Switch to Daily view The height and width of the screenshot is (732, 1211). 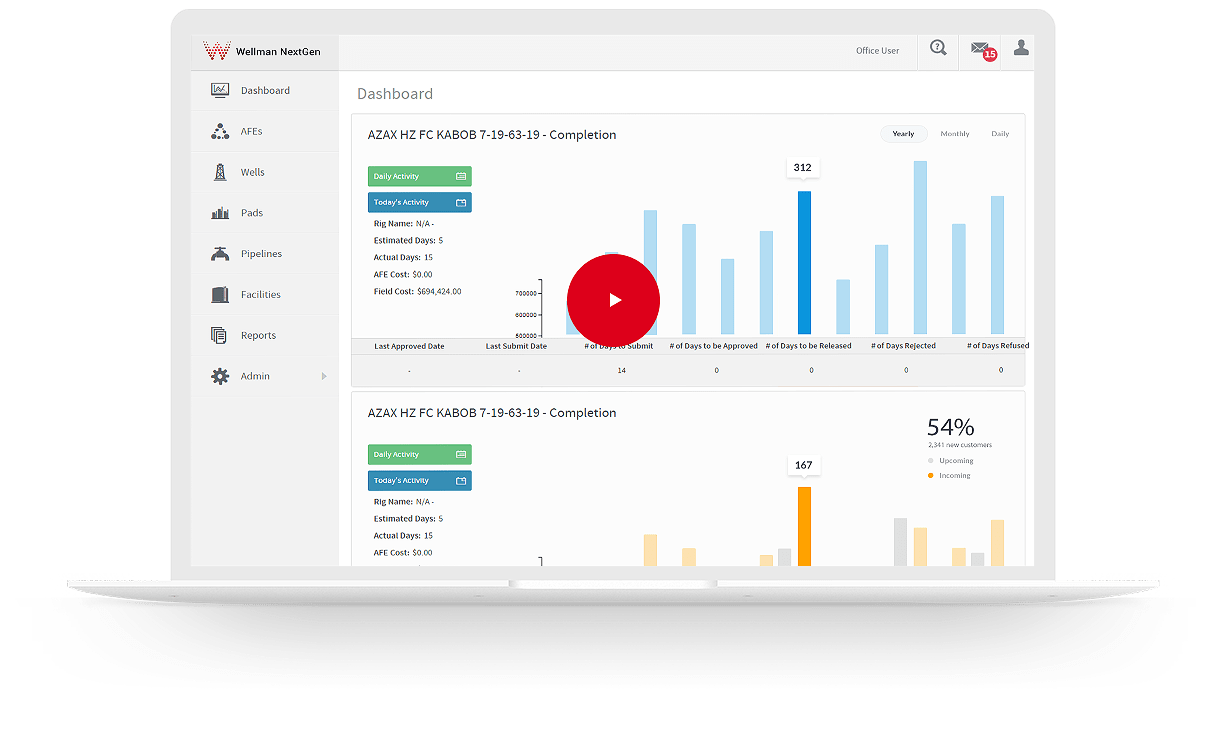pos(1000,133)
